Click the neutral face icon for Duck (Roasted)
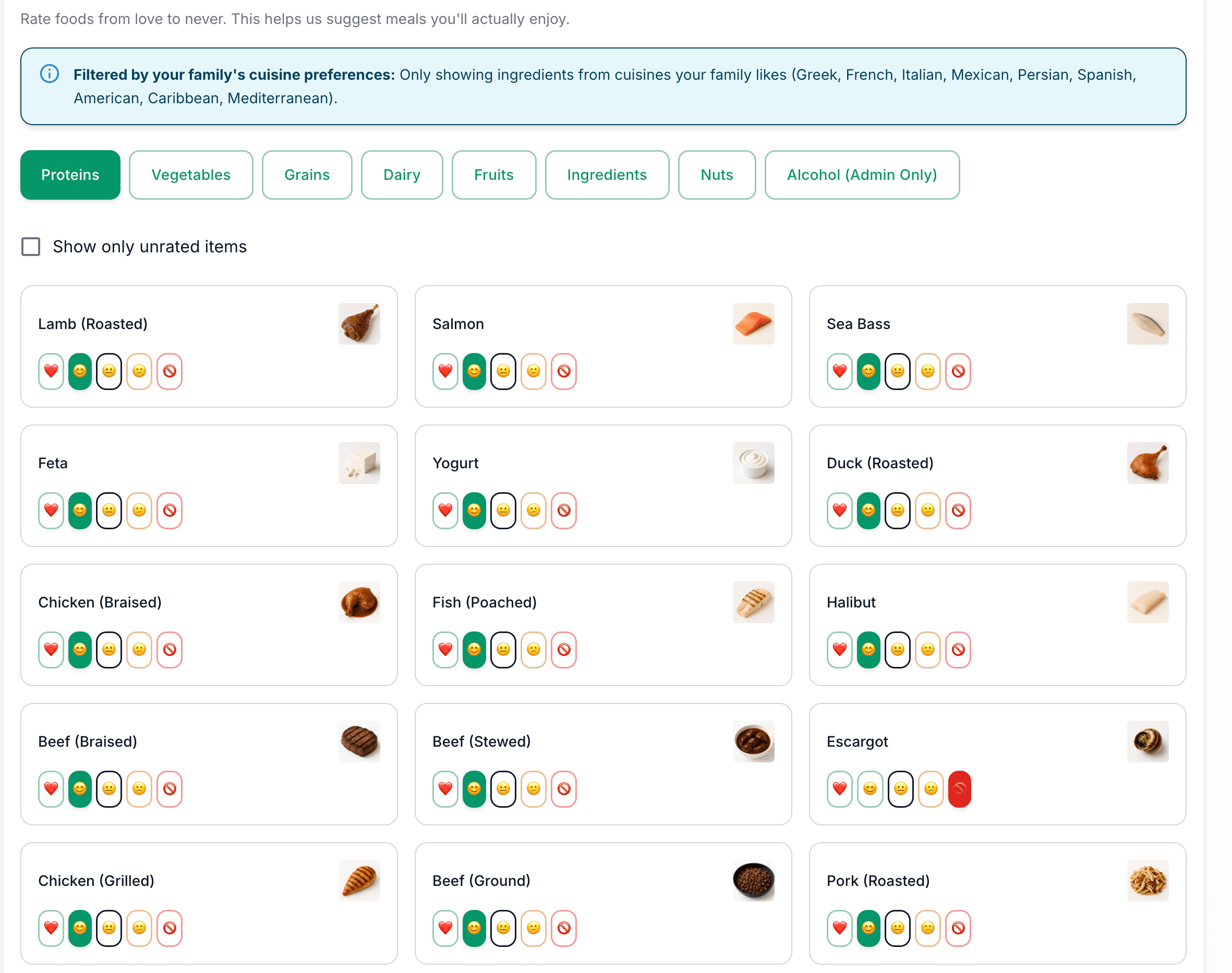Viewport: 1232px width, 973px height. point(898,510)
